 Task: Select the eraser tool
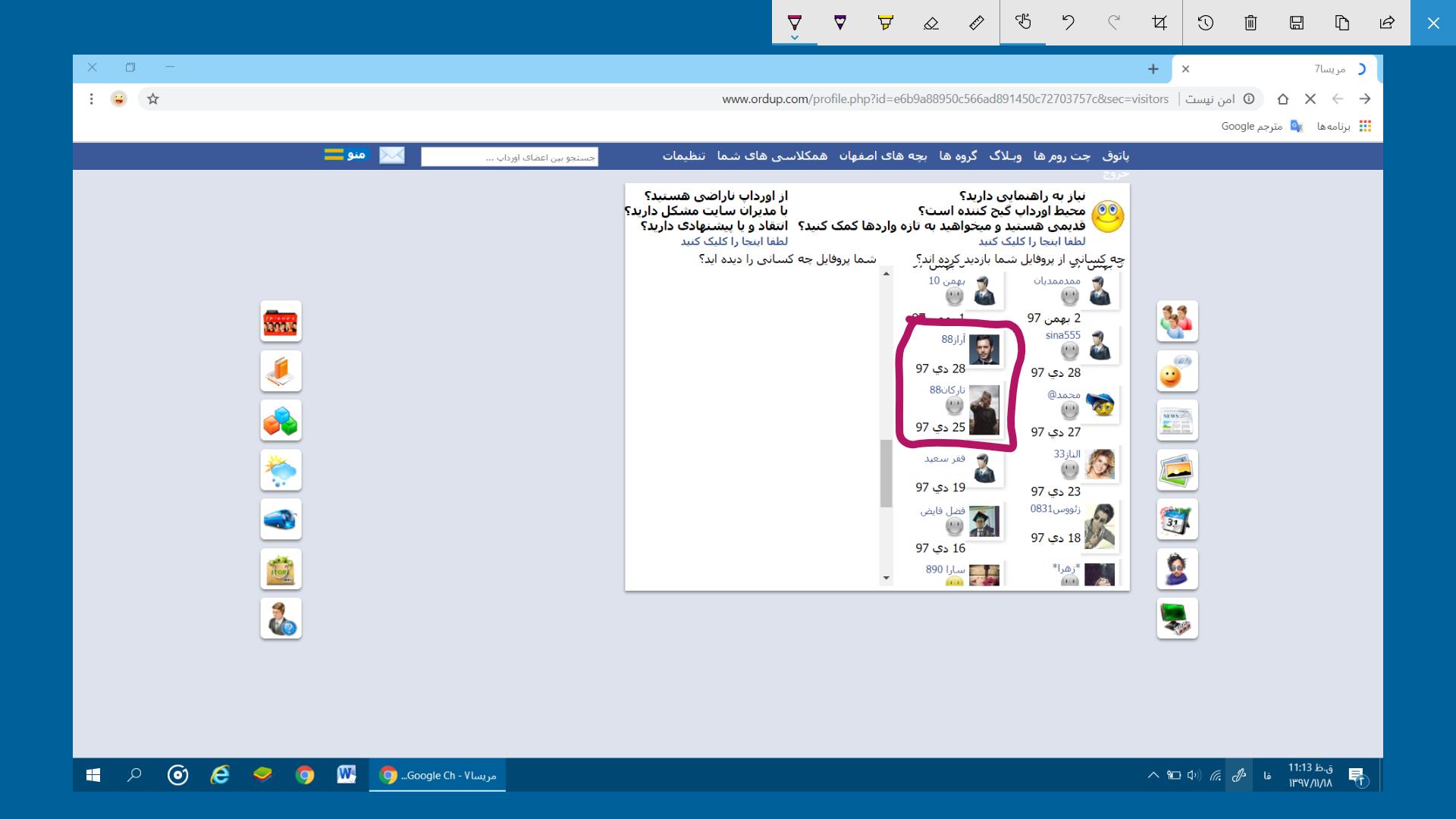tap(931, 23)
